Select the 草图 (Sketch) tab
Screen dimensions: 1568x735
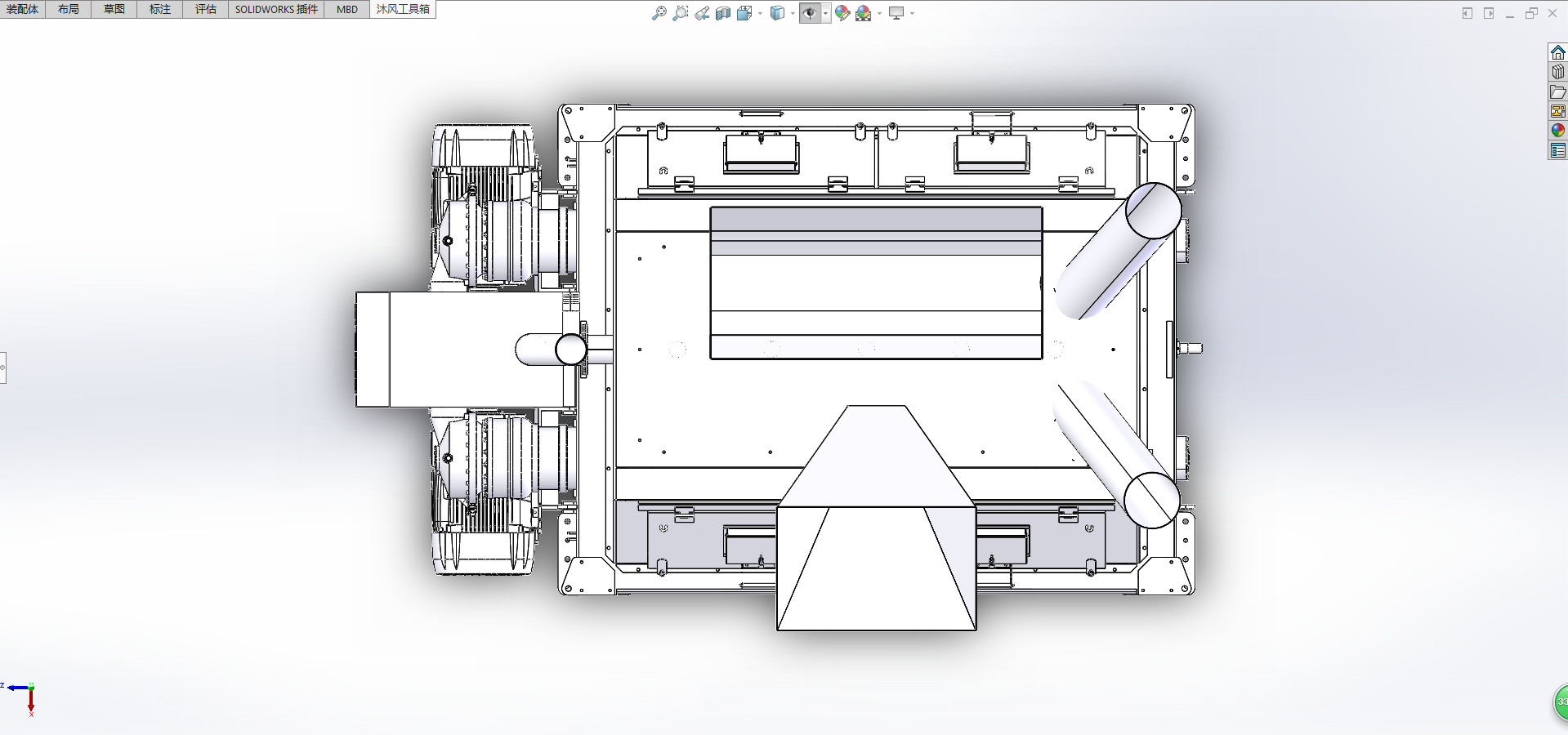tap(114, 9)
